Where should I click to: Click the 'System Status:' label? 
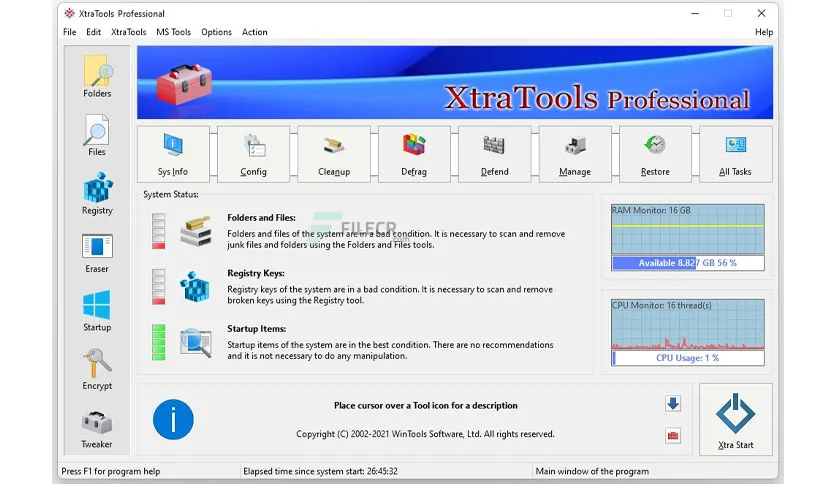tap(171, 195)
